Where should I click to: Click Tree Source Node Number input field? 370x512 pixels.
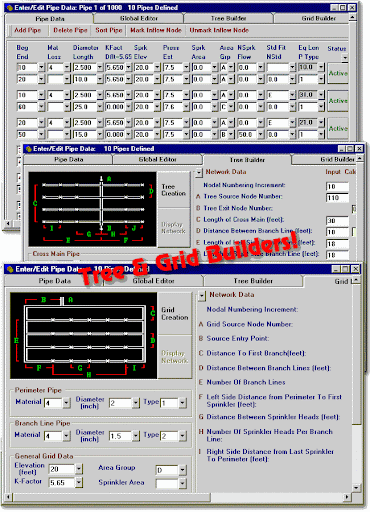point(337,198)
